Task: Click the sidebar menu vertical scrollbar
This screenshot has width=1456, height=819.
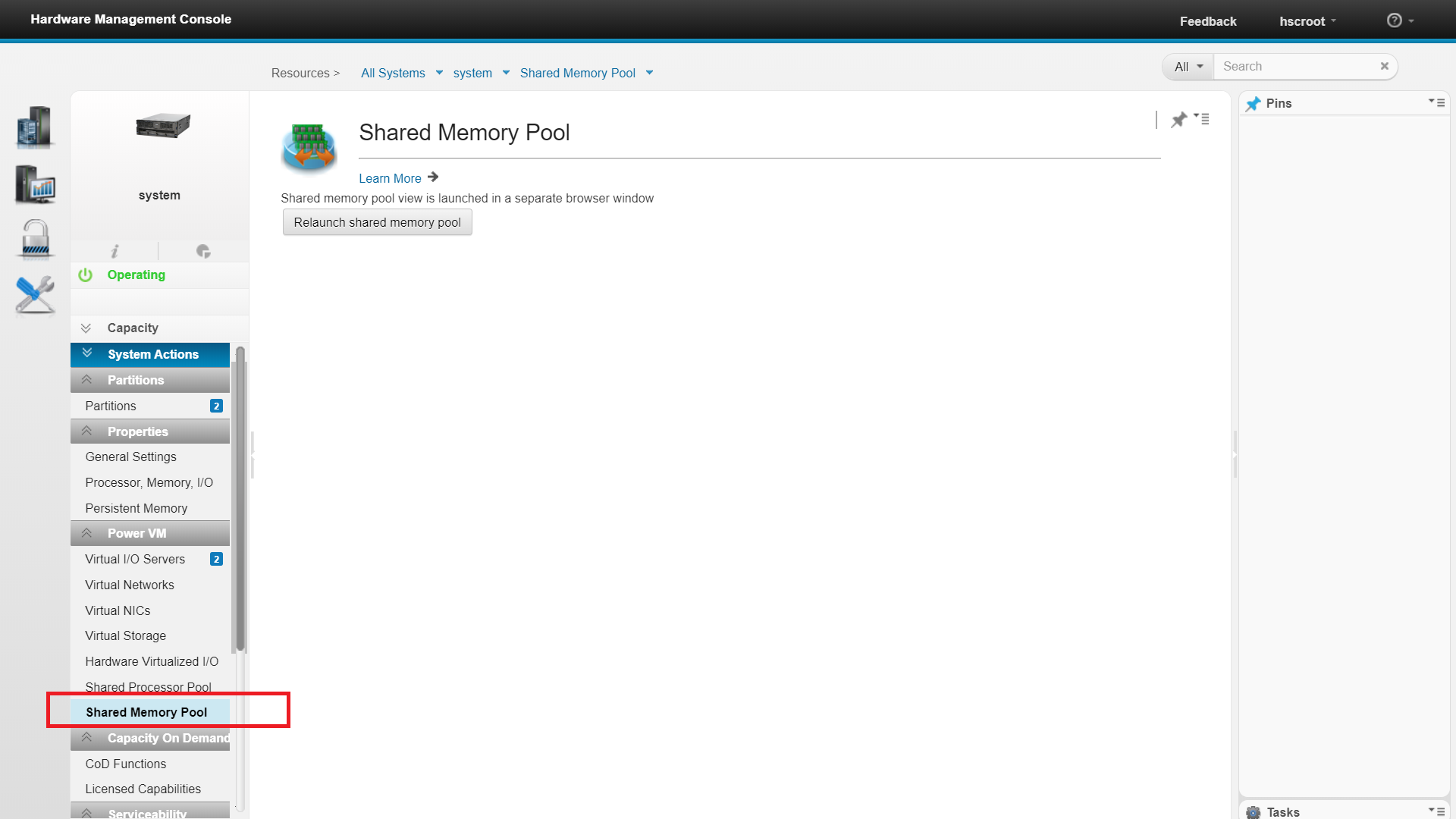Action: 240,499
